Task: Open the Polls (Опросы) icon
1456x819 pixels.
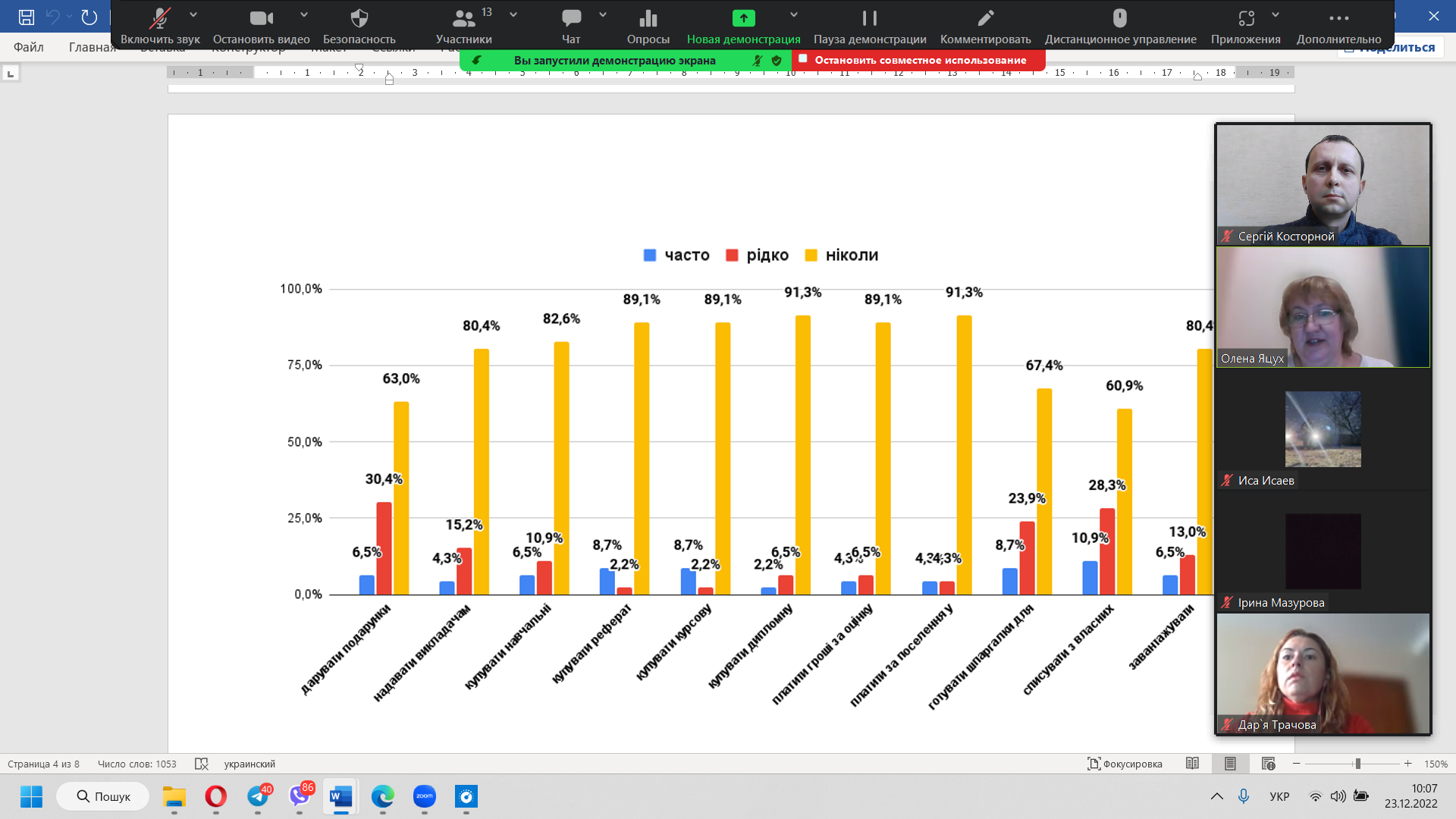Action: pos(648,18)
